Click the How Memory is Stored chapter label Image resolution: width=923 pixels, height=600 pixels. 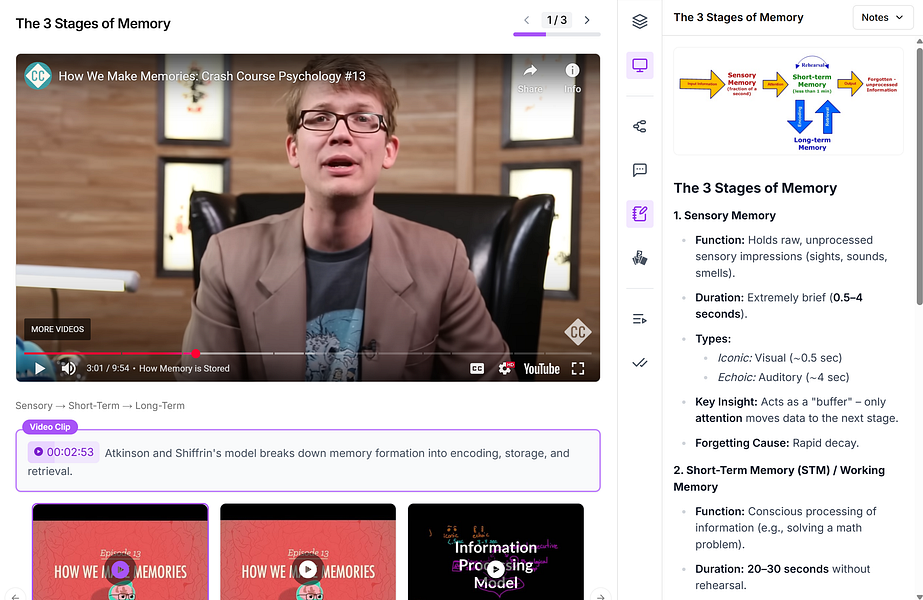184,369
